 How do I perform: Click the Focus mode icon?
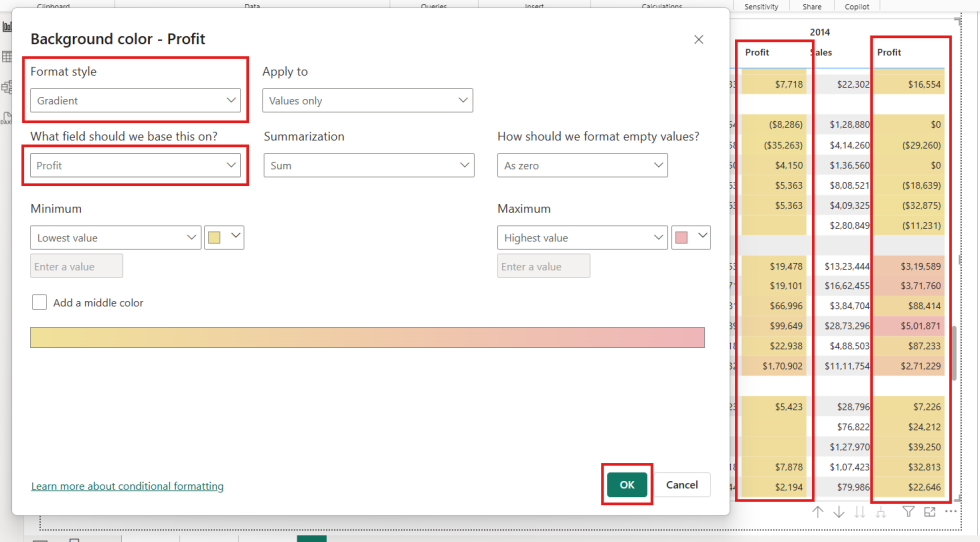pyautogui.click(x=930, y=512)
